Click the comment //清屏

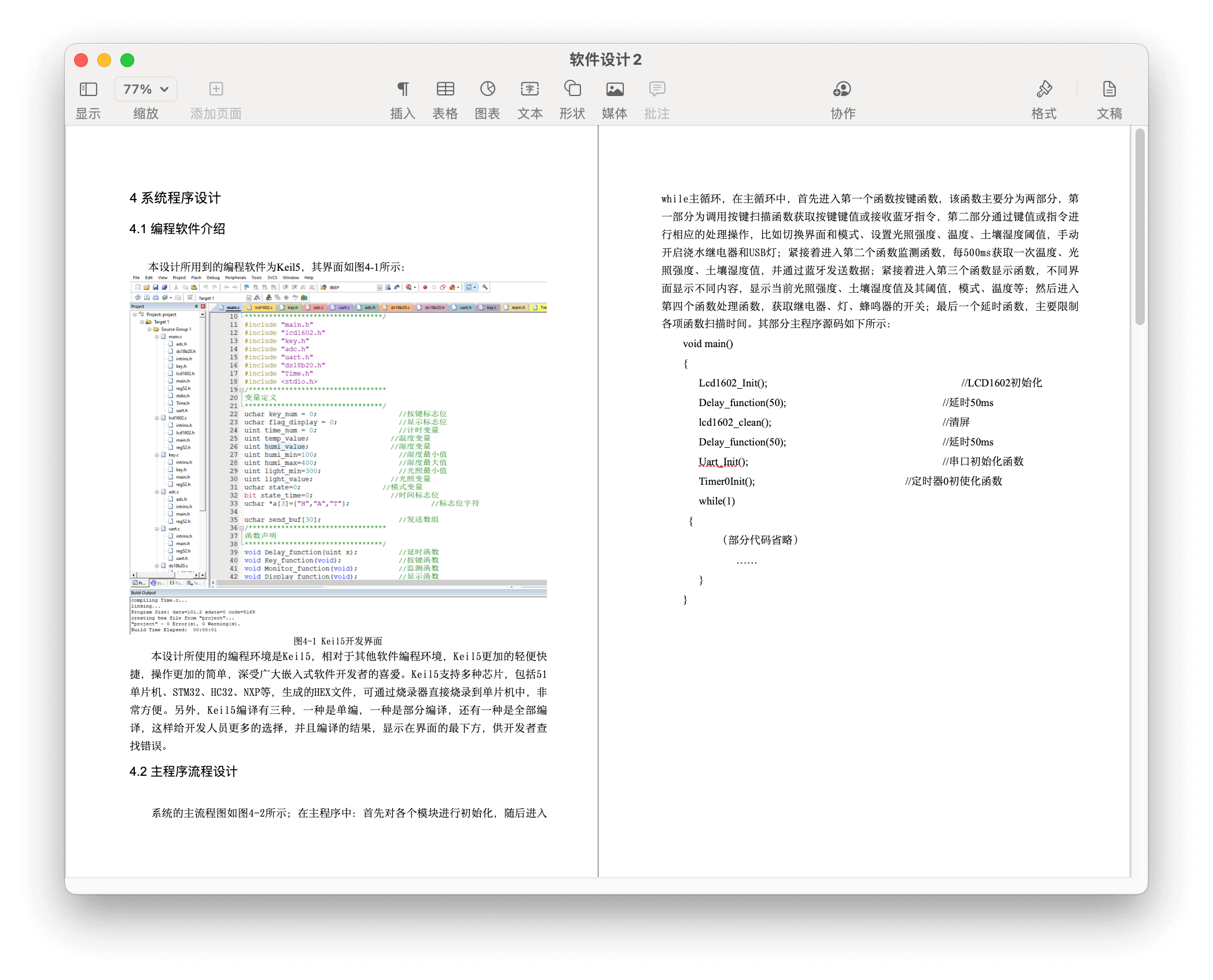point(956,422)
